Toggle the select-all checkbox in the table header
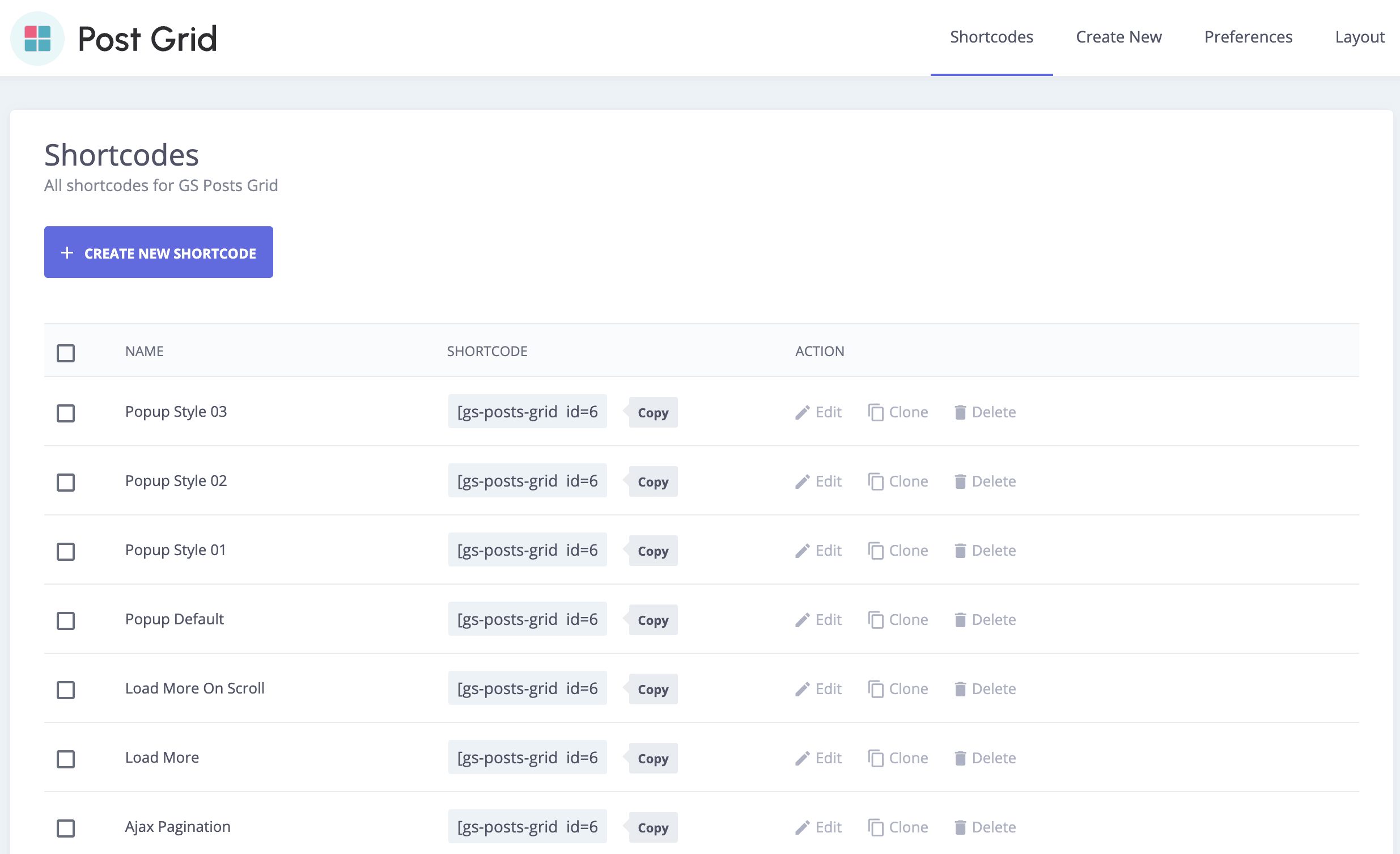1400x854 pixels. [x=66, y=353]
